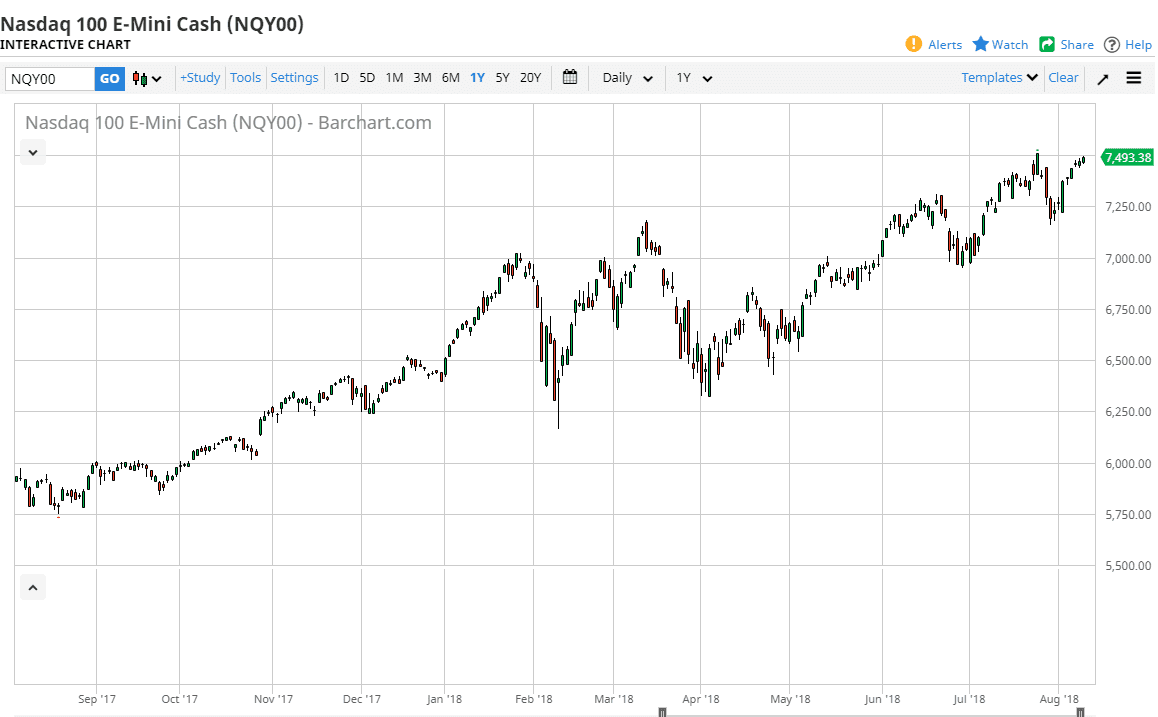Viewport: 1158px width, 717px height.
Task: Open the hamburger menu icon
Action: click(x=1134, y=78)
